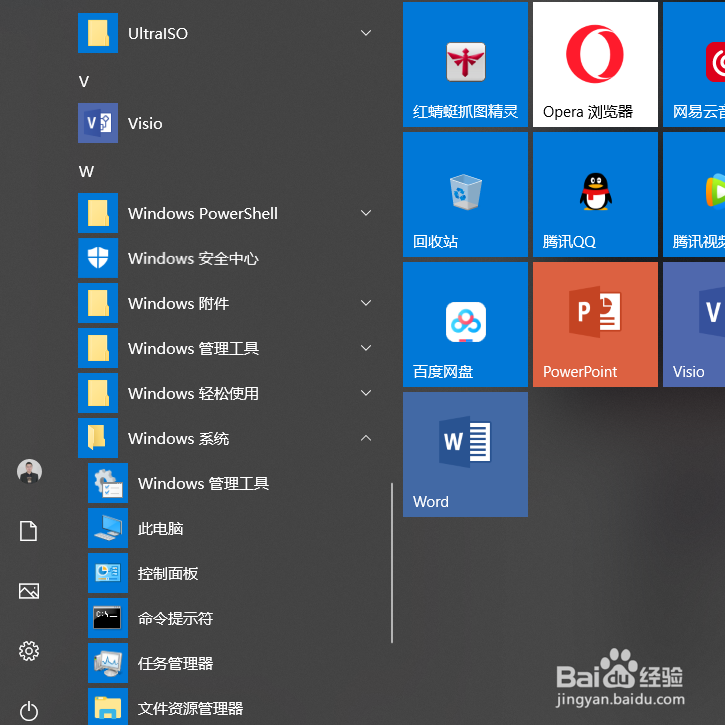Click the UltraISO folder icon
The image size is (725, 725).
coord(98,33)
